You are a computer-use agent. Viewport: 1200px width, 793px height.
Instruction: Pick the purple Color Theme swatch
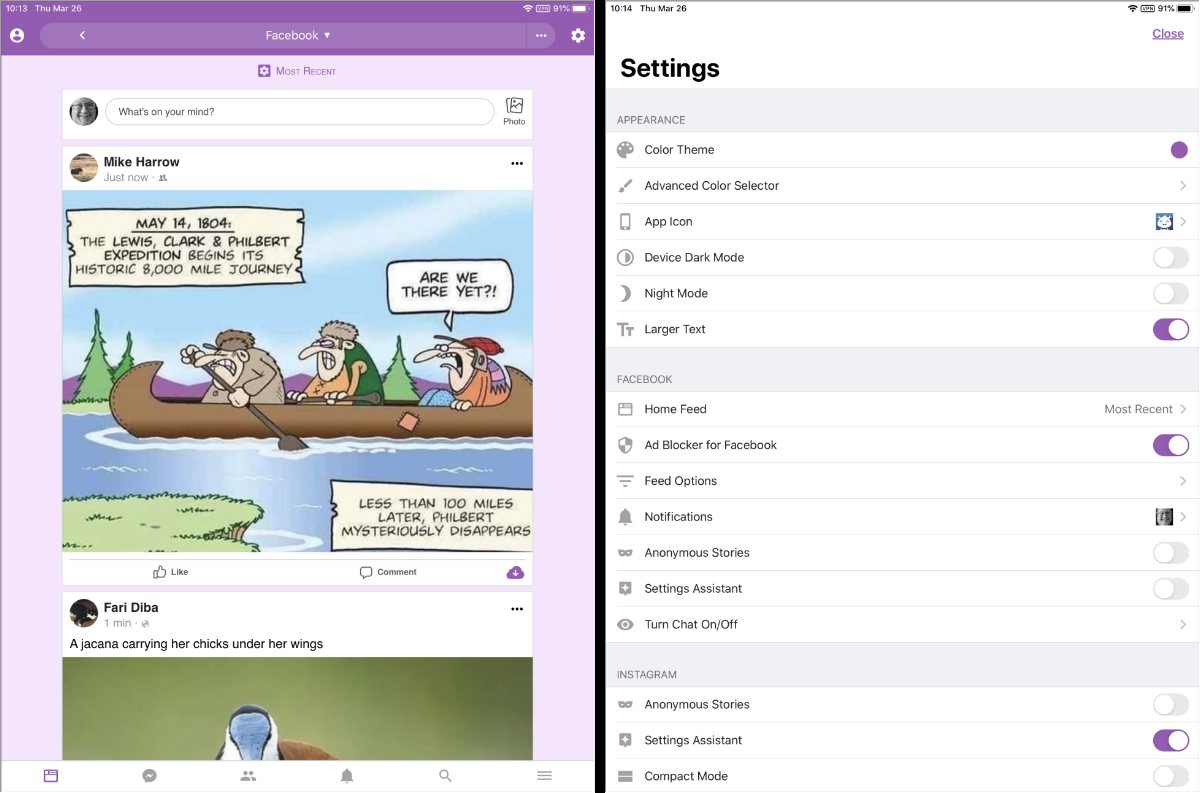1179,150
